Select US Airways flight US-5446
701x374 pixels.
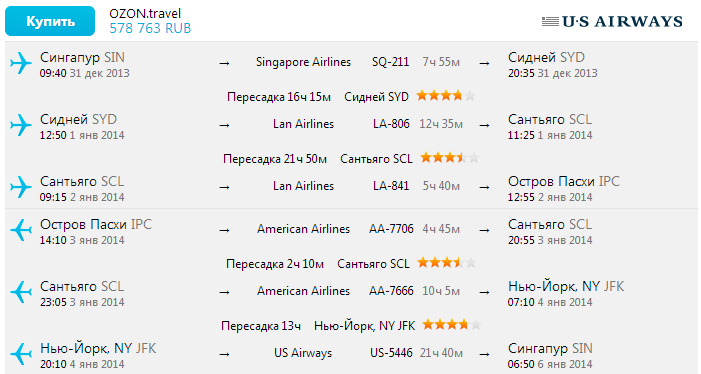(391, 353)
